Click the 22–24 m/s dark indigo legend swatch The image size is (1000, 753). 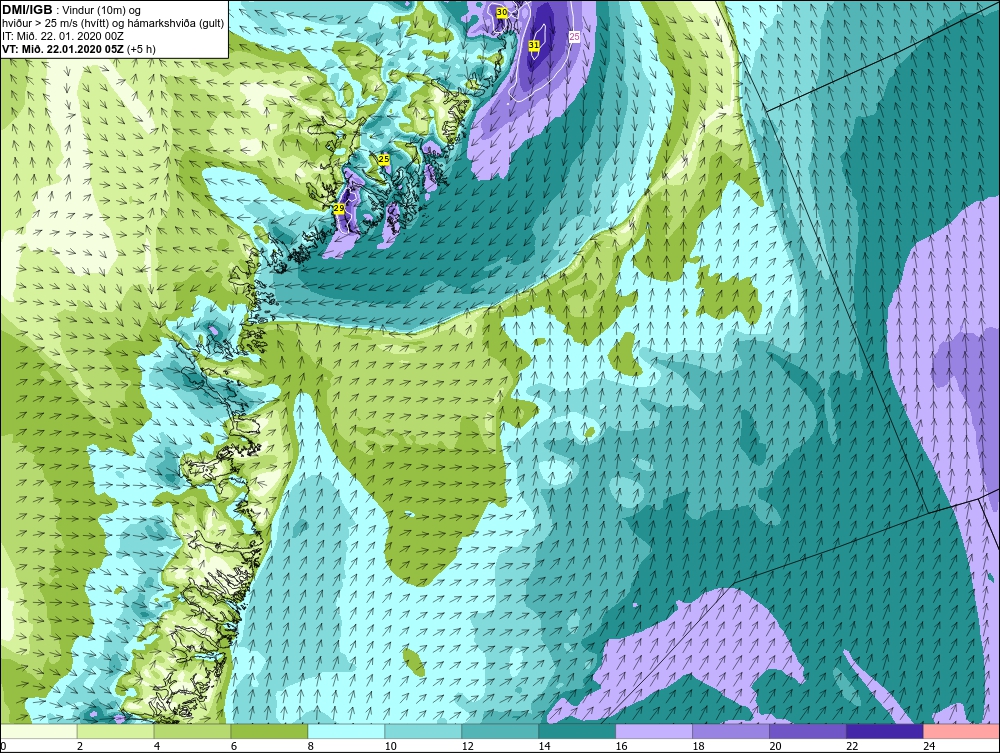tap(885, 731)
